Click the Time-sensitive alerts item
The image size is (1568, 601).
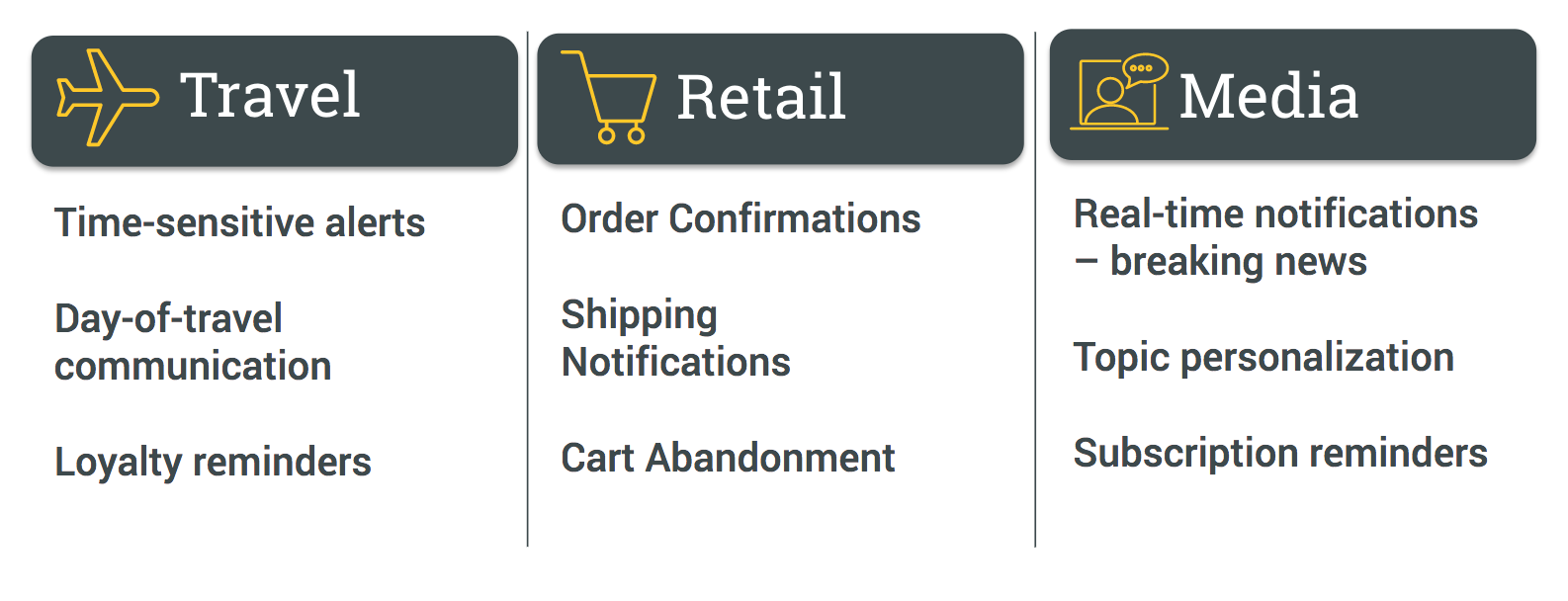click(239, 222)
